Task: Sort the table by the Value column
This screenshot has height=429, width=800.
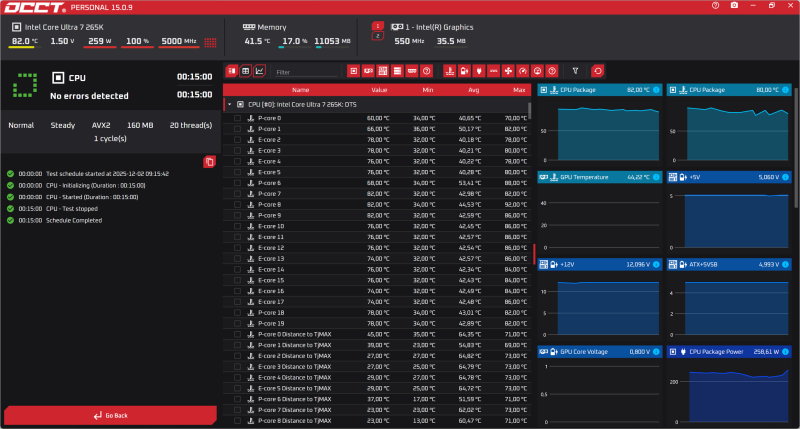Action: 379,90
